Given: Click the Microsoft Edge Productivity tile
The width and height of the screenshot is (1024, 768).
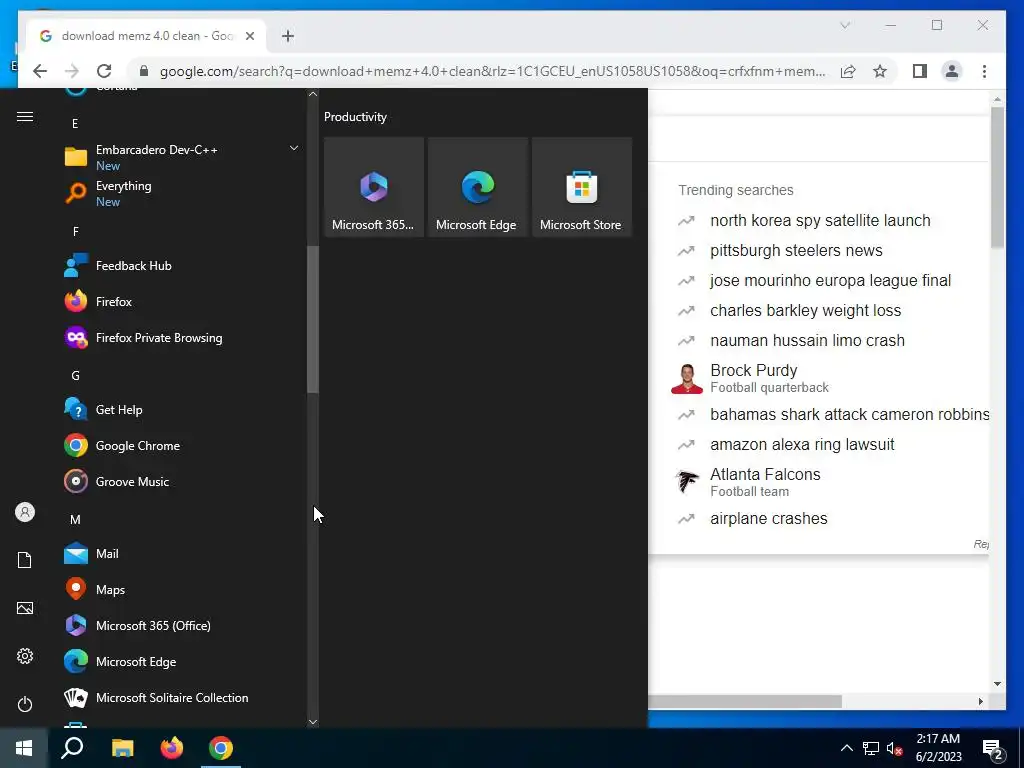Looking at the screenshot, I should [x=477, y=187].
